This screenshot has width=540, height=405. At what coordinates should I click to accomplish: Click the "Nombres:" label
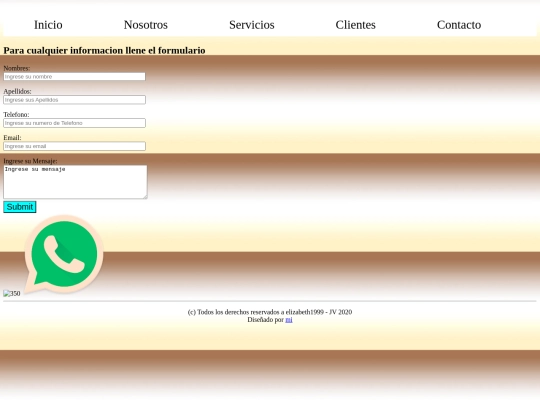[x=17, y=68]
